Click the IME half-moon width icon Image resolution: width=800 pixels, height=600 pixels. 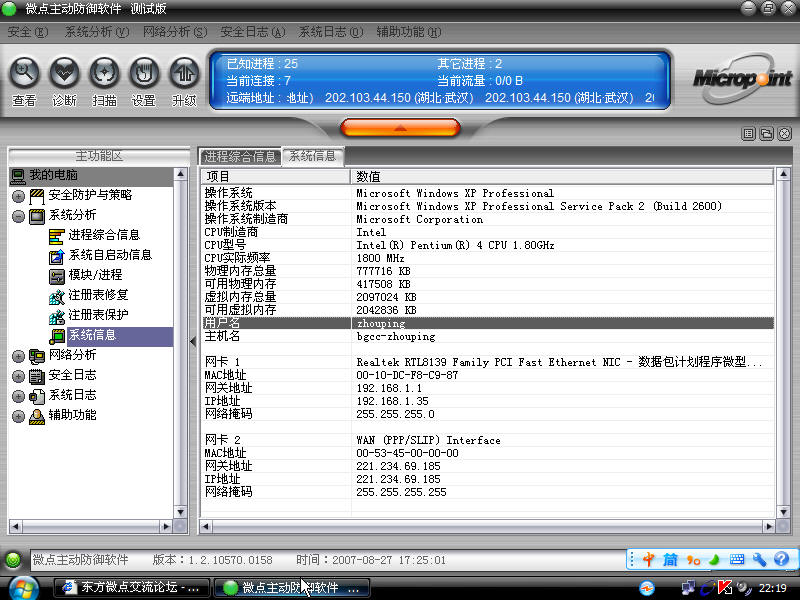tap(714, 560)
